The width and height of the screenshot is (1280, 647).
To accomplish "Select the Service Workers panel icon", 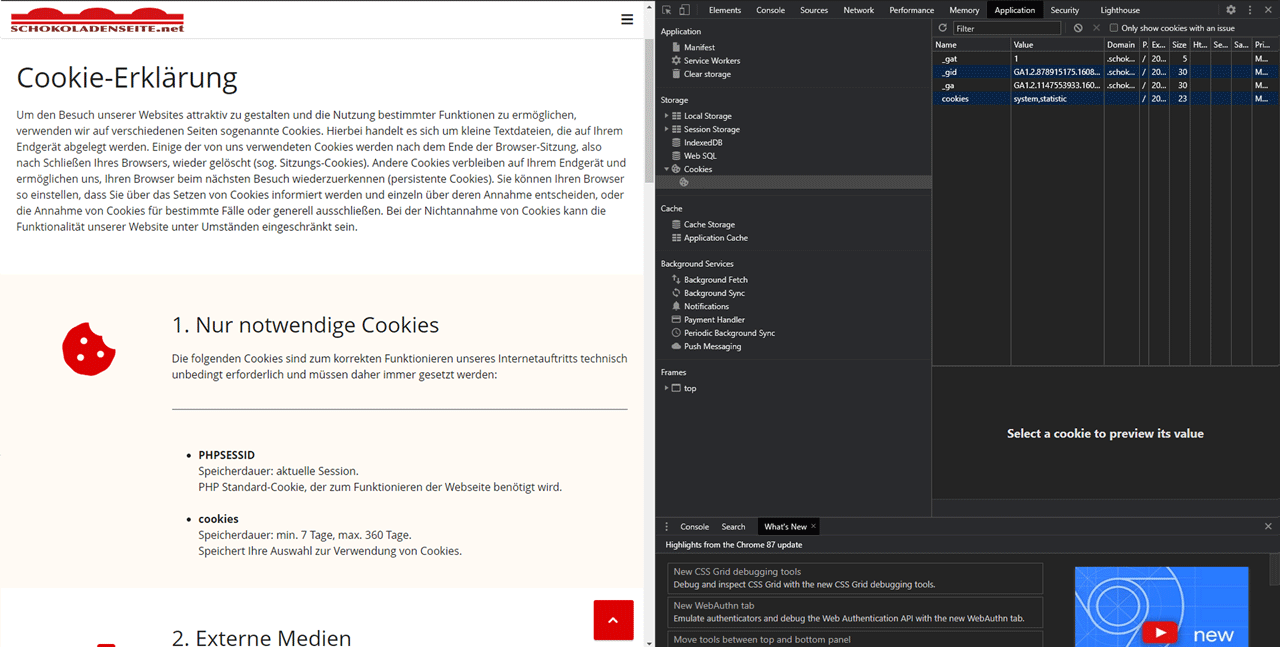I will (x=675, y=60).
